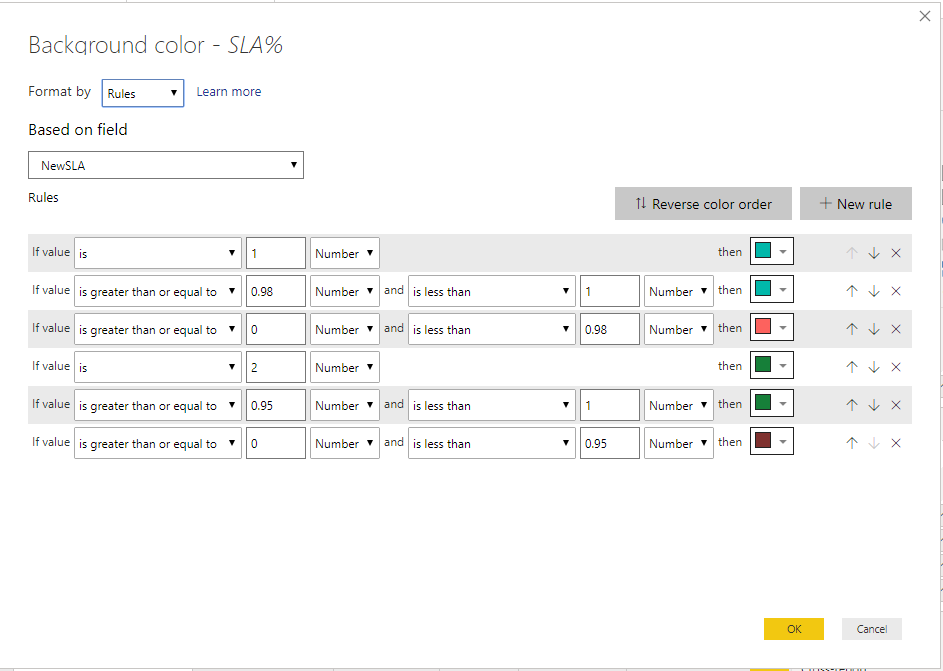Move the 'is 2' rule down
The image size is (943, 671).
coord(874,367)
